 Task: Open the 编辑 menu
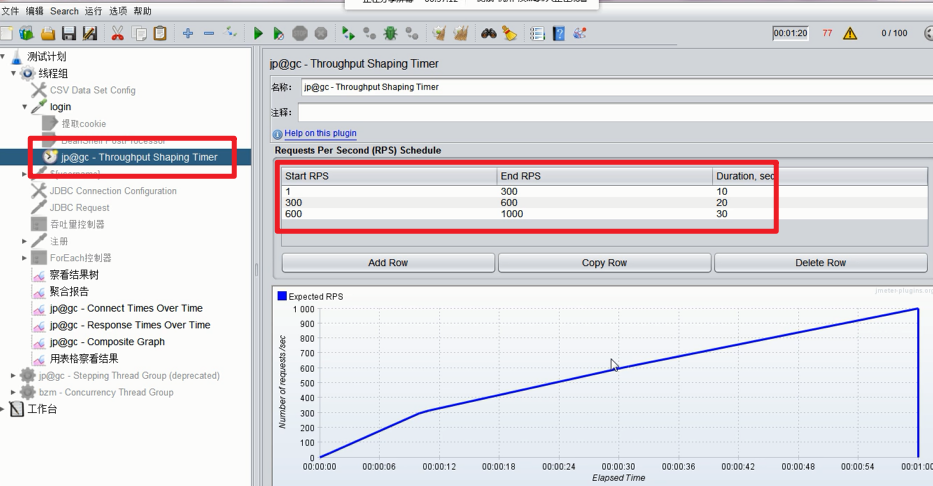pos(35,11)
